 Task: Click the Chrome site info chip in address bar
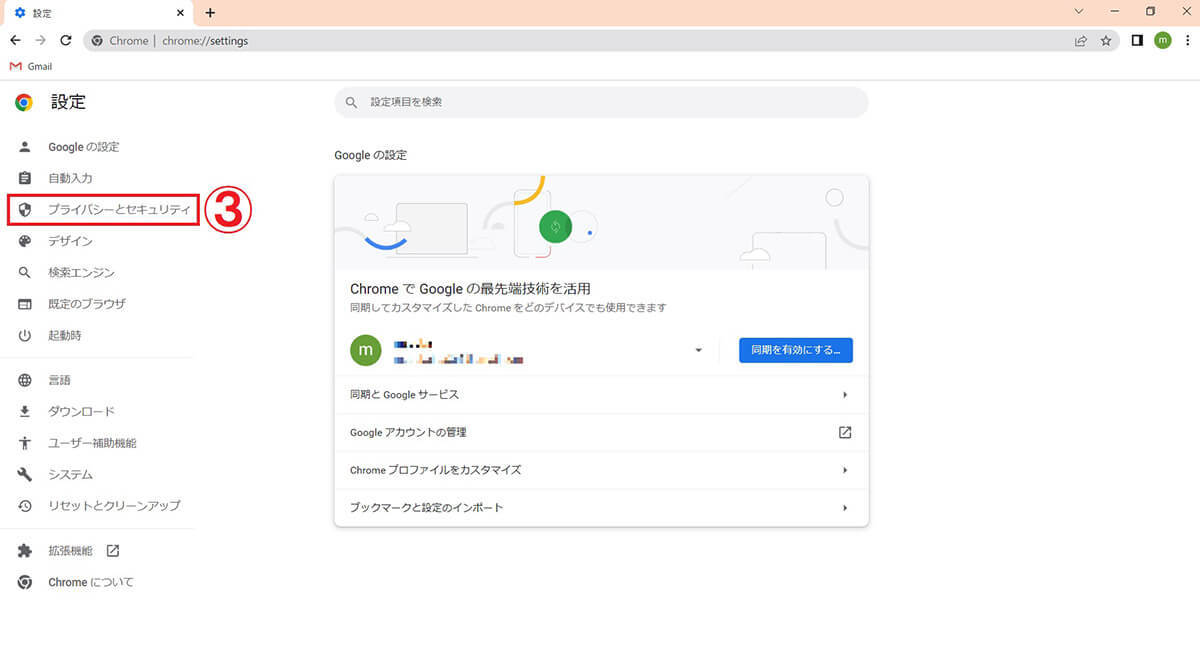point(119,41)
